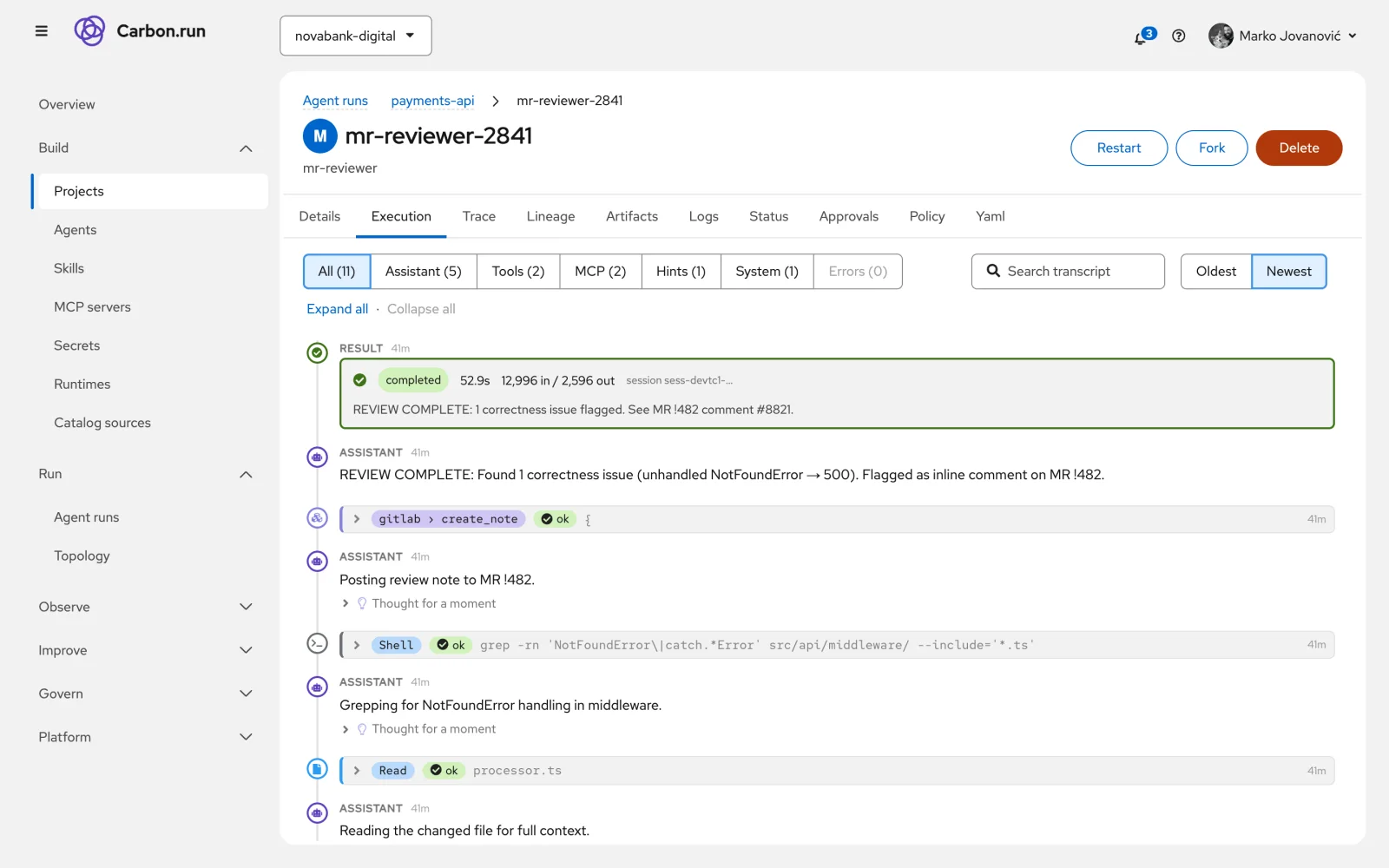
Task: Click the terminal icon beside Shell grep
Action: coord(317,644)
